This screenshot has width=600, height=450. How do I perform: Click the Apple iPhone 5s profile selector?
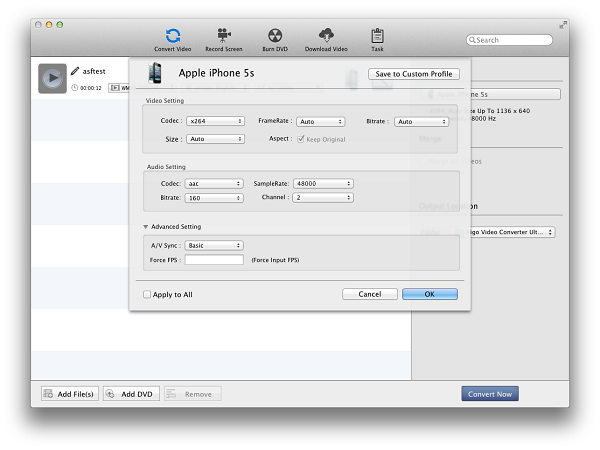[491, 94]
